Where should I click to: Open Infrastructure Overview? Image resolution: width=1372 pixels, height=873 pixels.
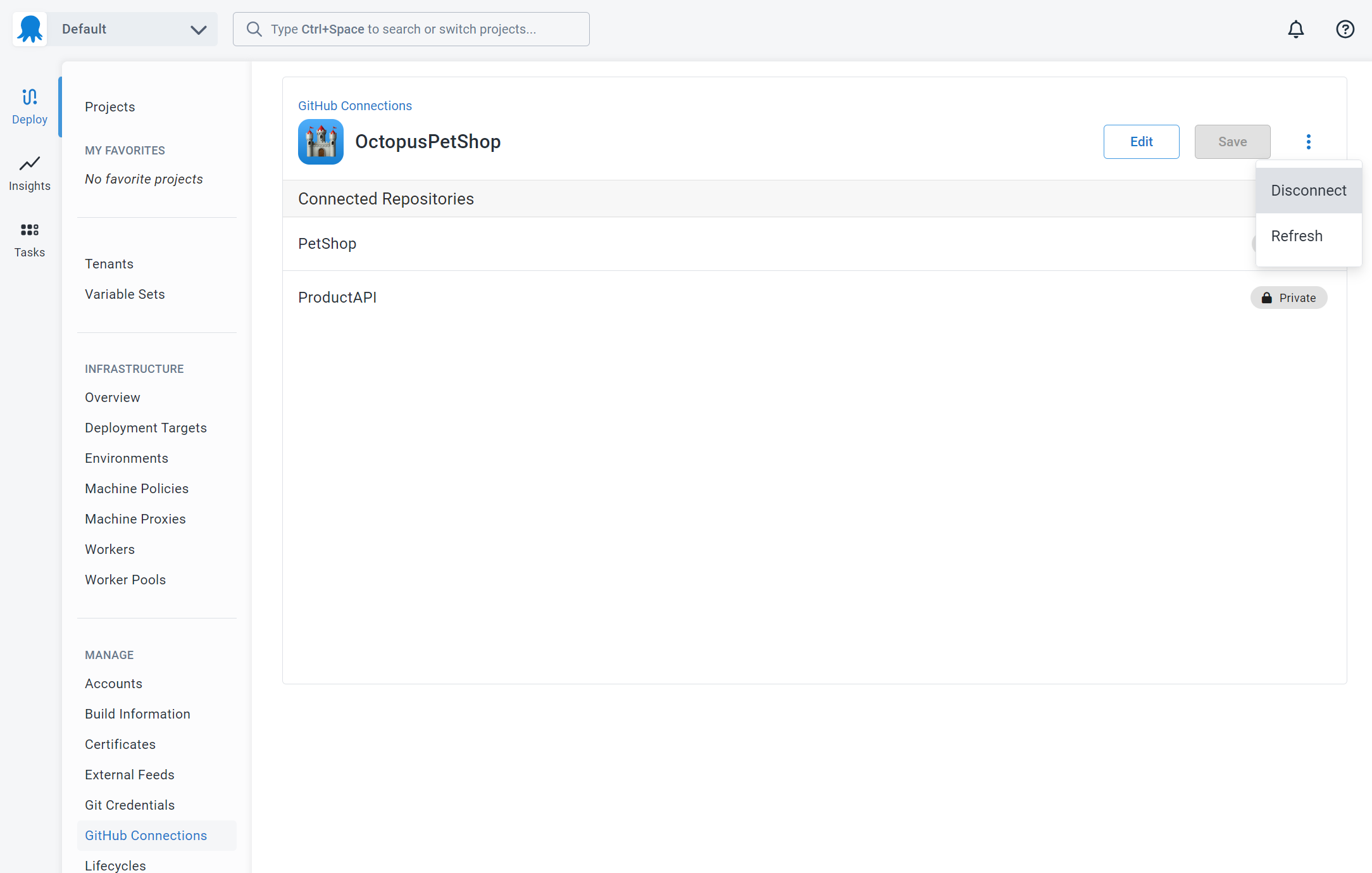pos(113,398)
